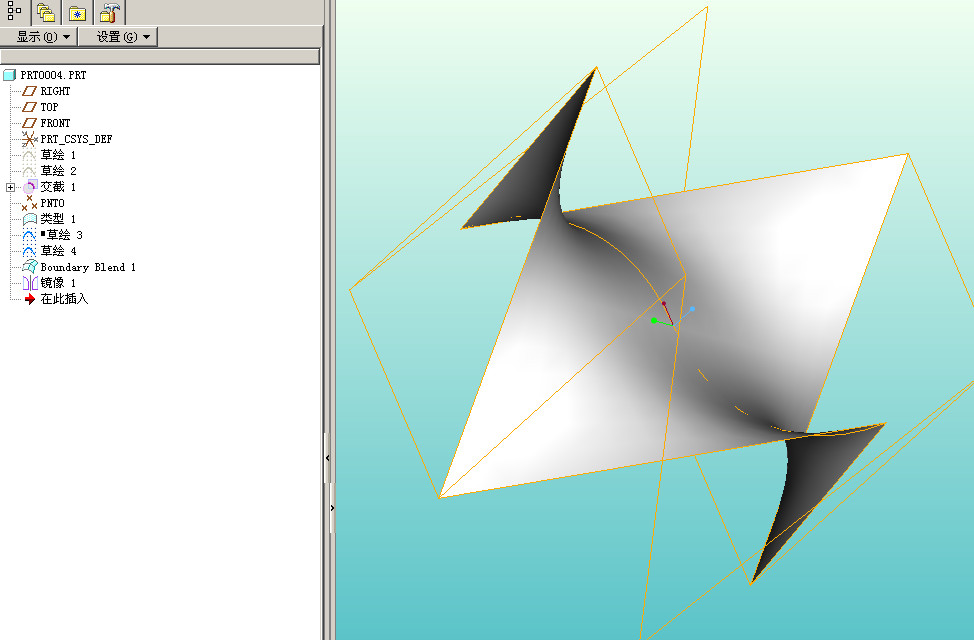Collapse the navigator panel with left arrow
This screenshot has height=640, width=974.
tap(327, 458)
